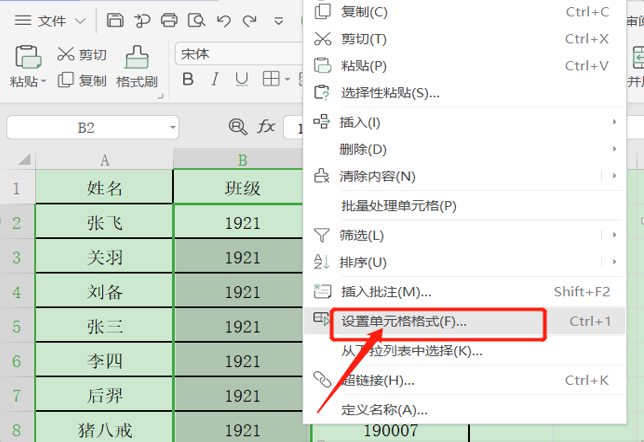Choose 定义名称(A)... in context menu

[x=464, y=410]
